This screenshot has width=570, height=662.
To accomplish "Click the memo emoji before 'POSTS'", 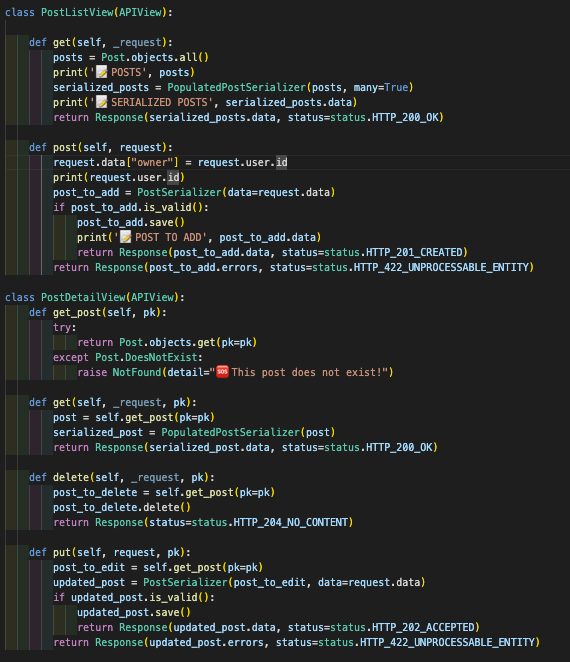I will (x=101, y=72).
